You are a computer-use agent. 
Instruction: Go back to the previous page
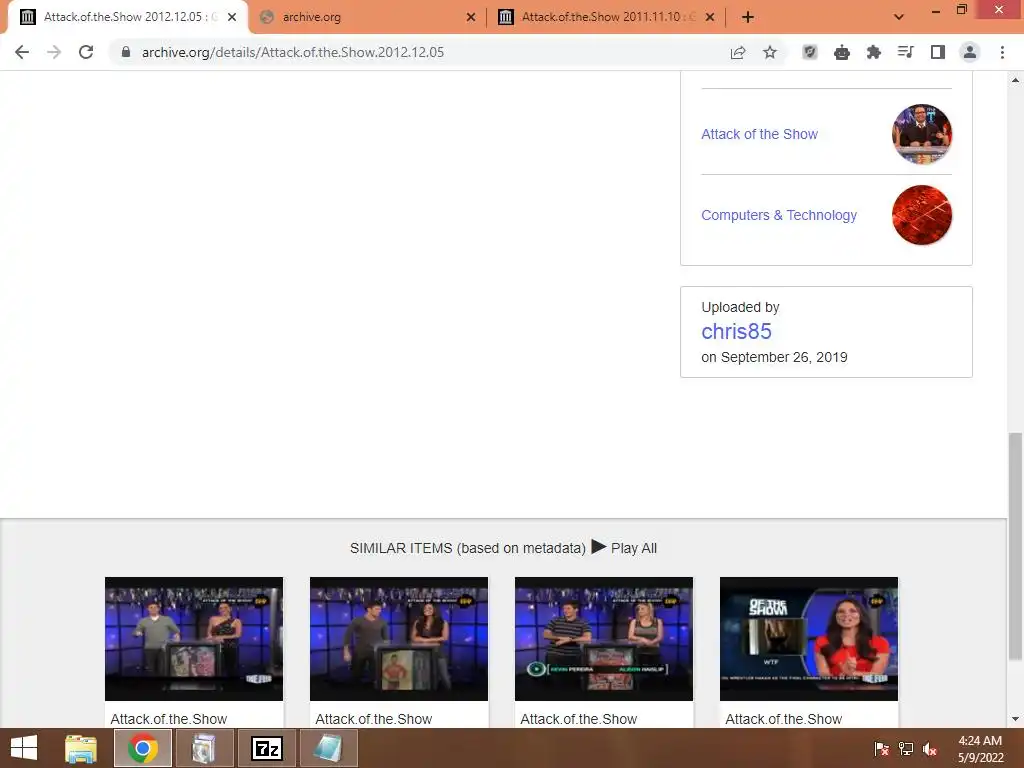22,52
